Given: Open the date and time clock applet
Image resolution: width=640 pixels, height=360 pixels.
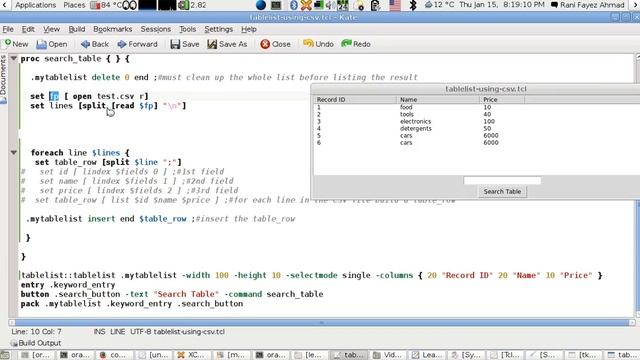Looking at the screenshot, I should (x=502, y=5).
